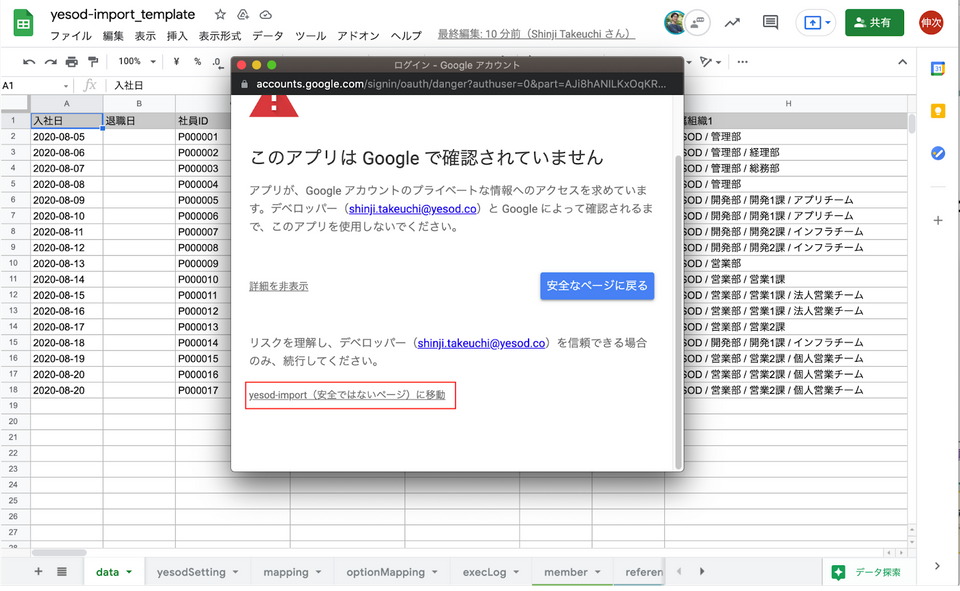This screenshot has width=960, height=591.
Task: Open the 編集 menu
Action: [113, 36]
